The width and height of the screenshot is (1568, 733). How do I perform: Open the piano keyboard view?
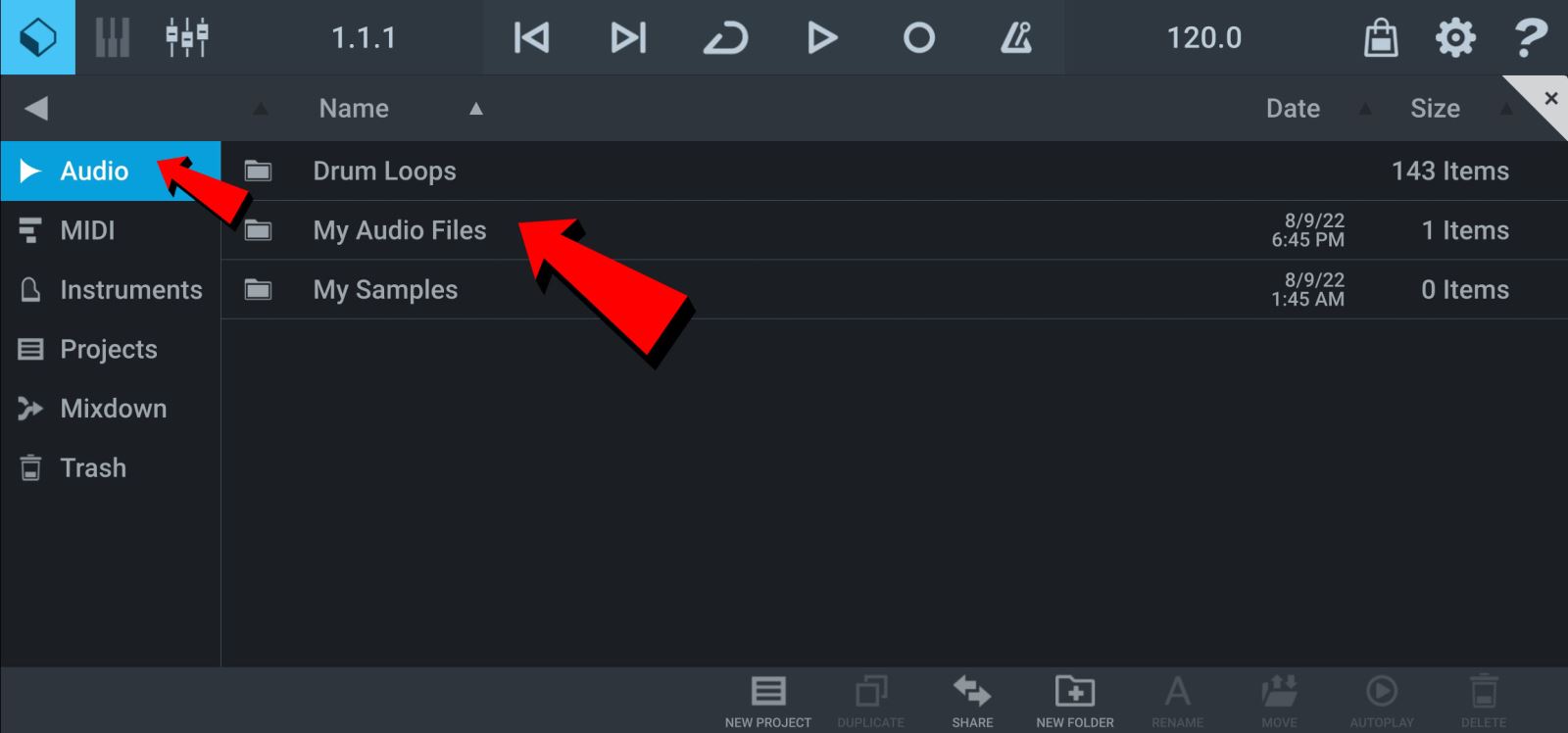point(112,38)
